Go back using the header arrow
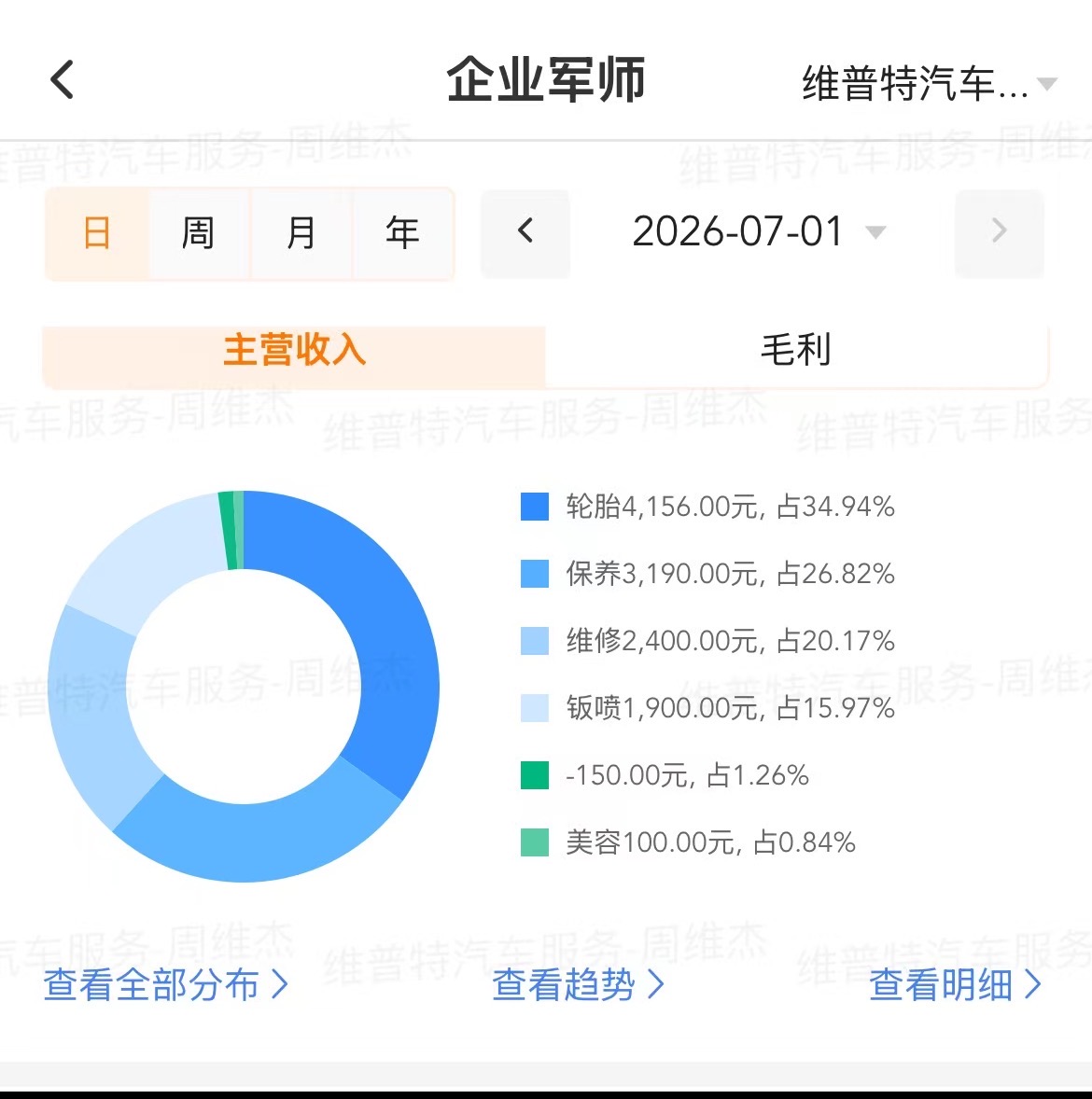The width and height of the screenshot is (1092, 1099). pyautogui.click(x=63, y=79)
